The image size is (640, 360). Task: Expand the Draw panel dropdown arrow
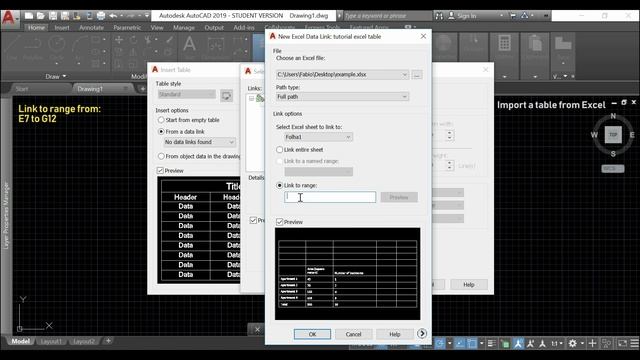pyautogui.click(x=64, y=76)
